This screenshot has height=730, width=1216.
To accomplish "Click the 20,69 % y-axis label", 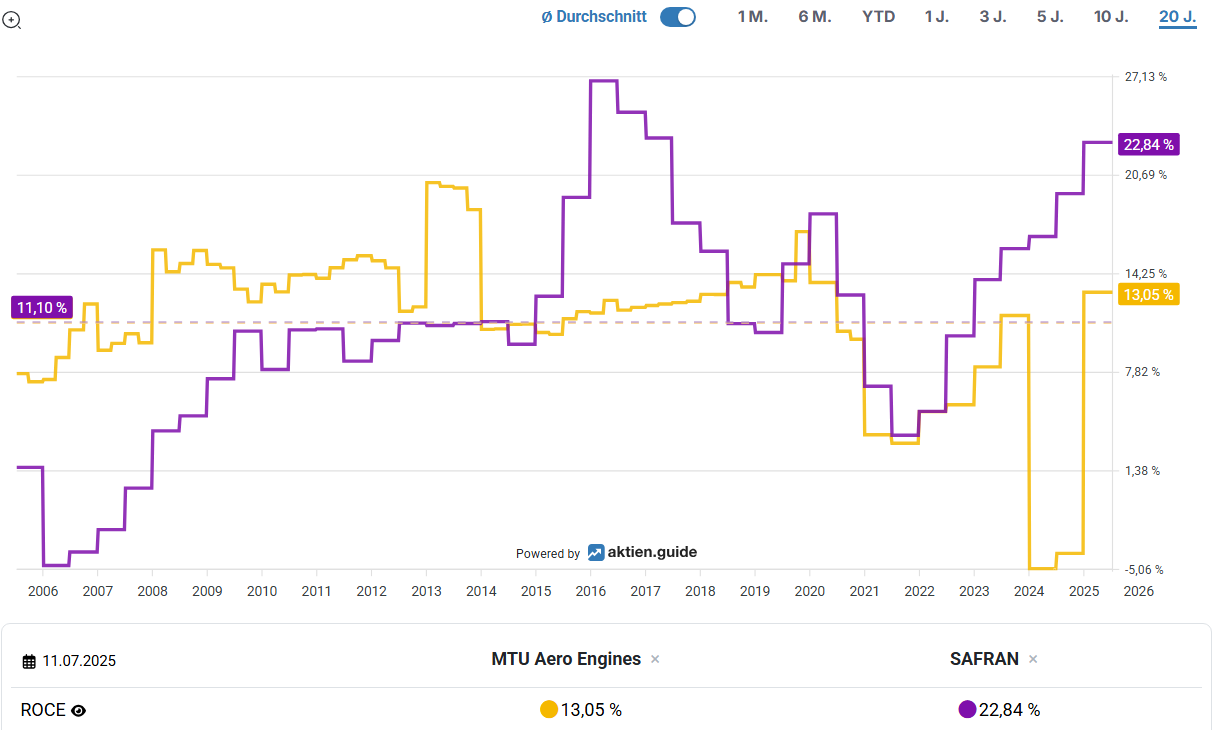I will point(1146,175).
